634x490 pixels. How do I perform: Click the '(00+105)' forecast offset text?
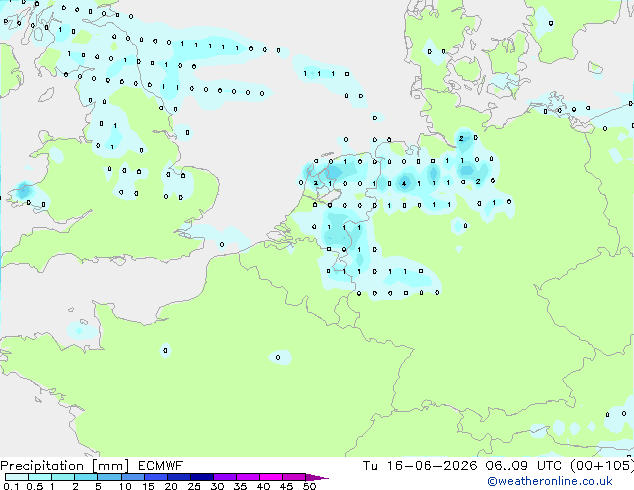coord(602,466)
